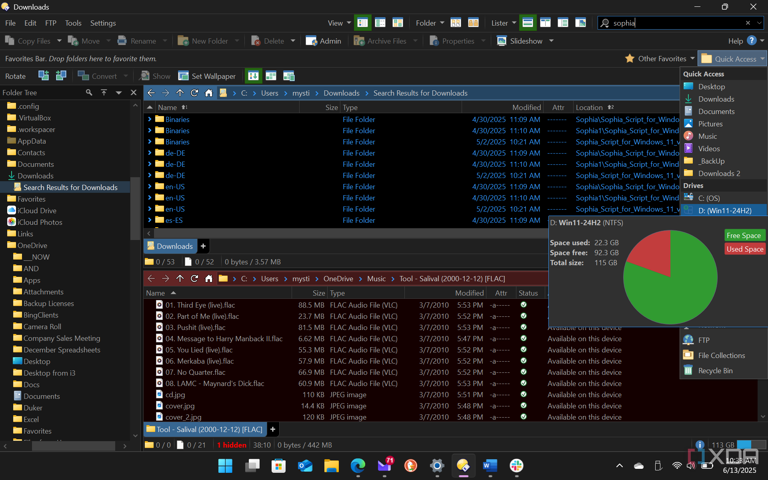Viewport: 768px width, 480px height.
Task: Refresh the upper Downloads file pane
Action: 194,93
